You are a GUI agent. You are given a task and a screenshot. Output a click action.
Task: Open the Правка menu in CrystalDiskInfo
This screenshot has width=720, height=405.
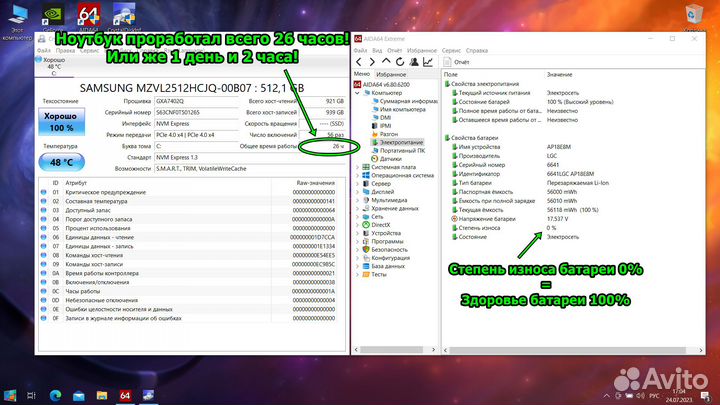pyautogui.click(x=65, y=51)
